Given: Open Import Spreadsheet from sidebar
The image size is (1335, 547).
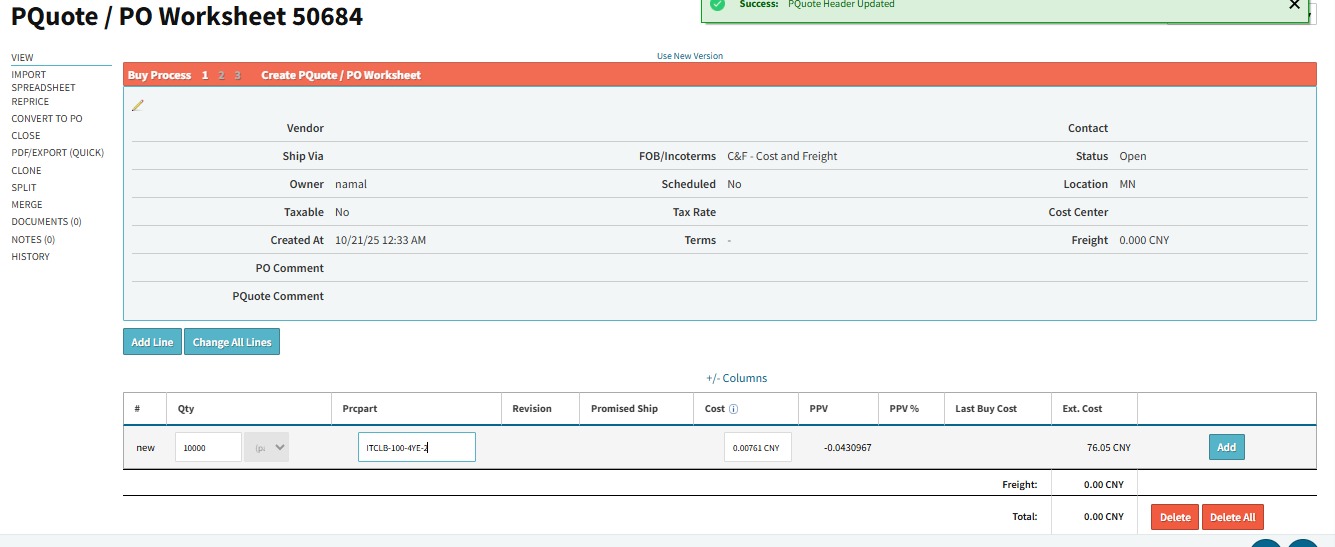Looking at the screenshot, I should point(43,81).
